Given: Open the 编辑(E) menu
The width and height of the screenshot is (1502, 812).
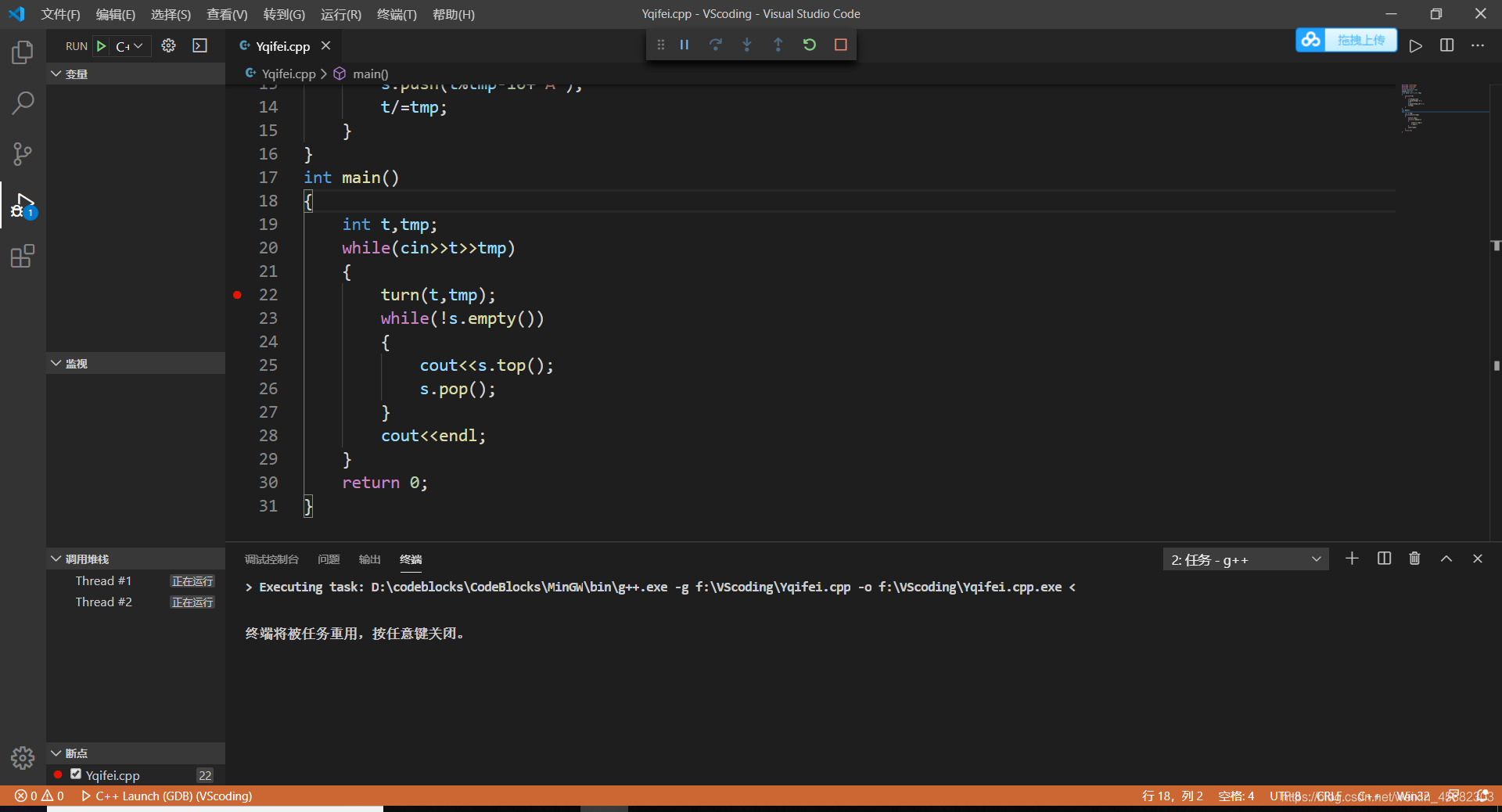Looking at the screenshot, I should coord(116,14).
